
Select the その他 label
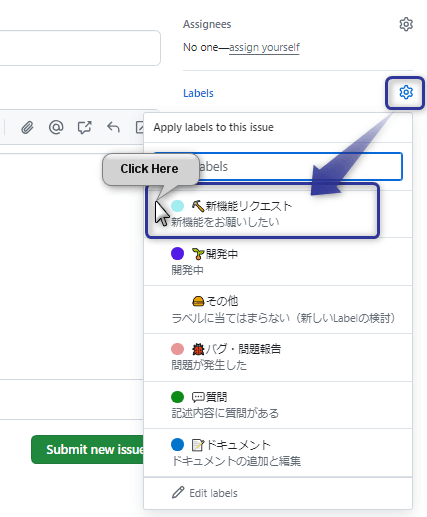point(278,309)
